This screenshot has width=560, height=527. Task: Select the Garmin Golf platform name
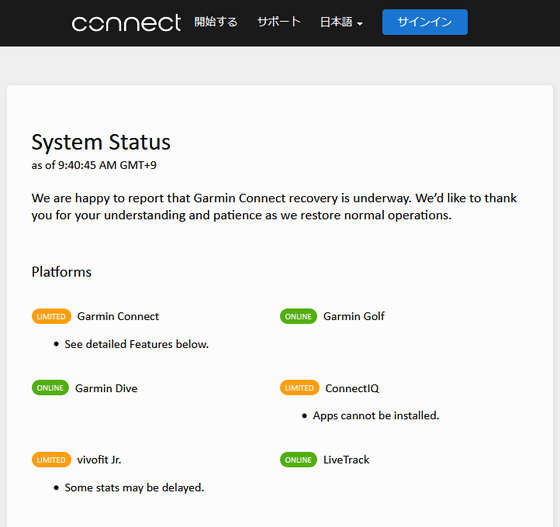click(354, 316)
